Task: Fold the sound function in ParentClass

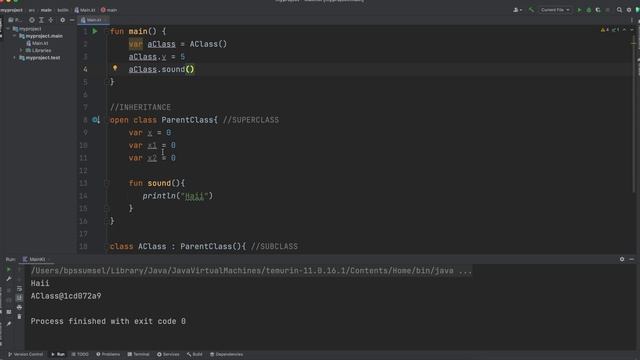Action: tap(107, 183)
